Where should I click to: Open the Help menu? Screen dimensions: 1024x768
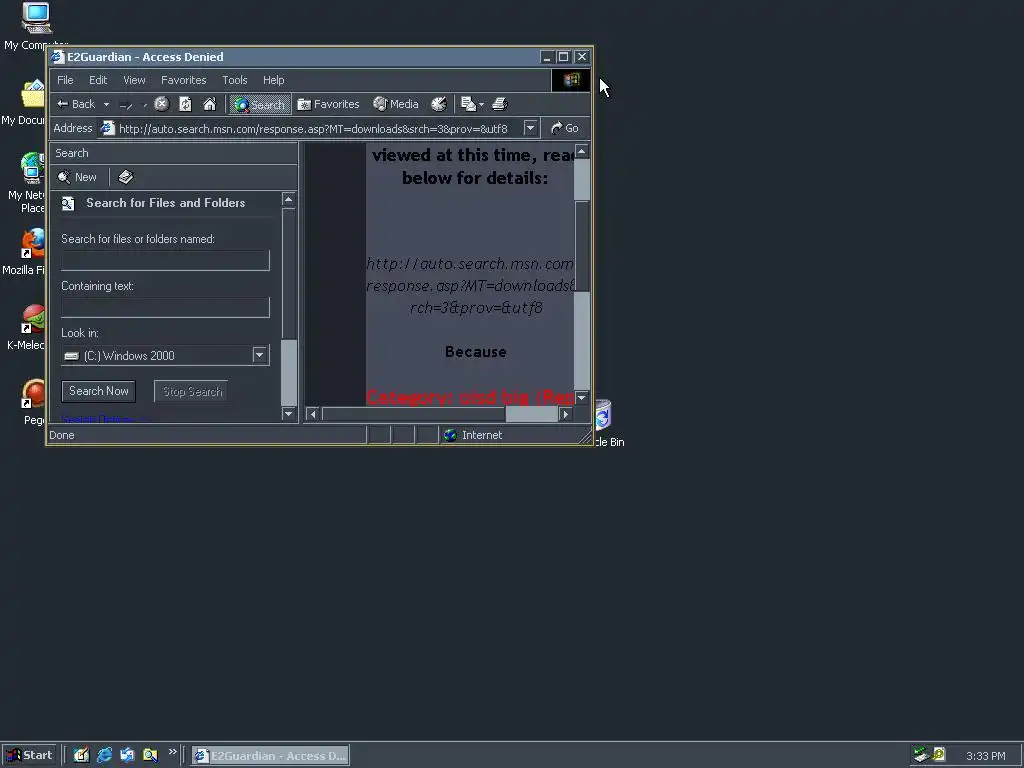(x=274, y=80)
